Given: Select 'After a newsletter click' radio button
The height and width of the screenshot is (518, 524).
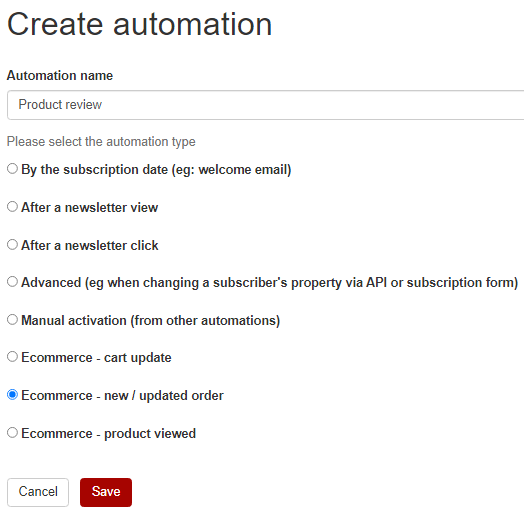Looking at the screenshot, I should pos(12,245).
